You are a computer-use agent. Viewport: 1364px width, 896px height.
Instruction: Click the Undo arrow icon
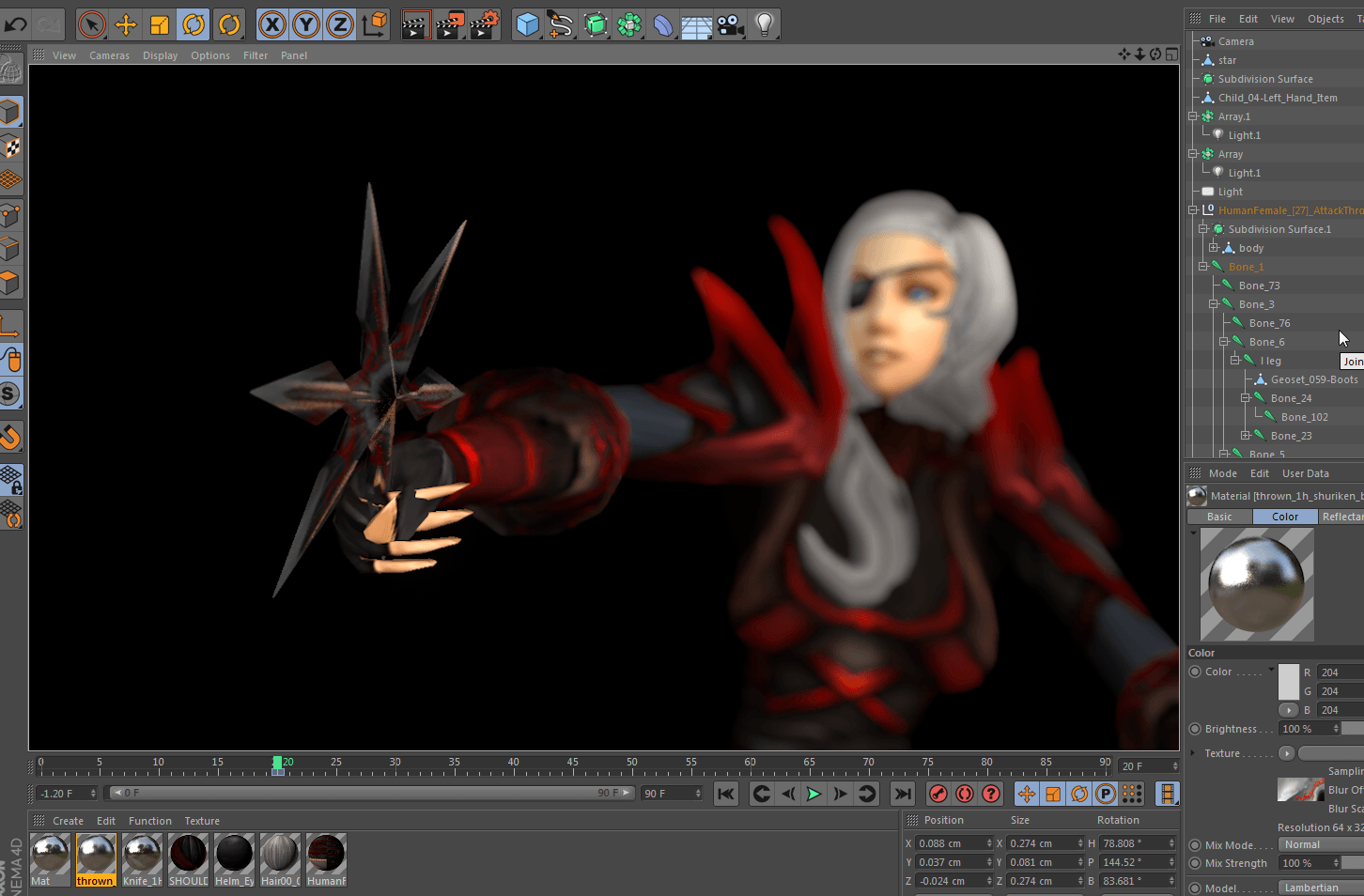16,24
